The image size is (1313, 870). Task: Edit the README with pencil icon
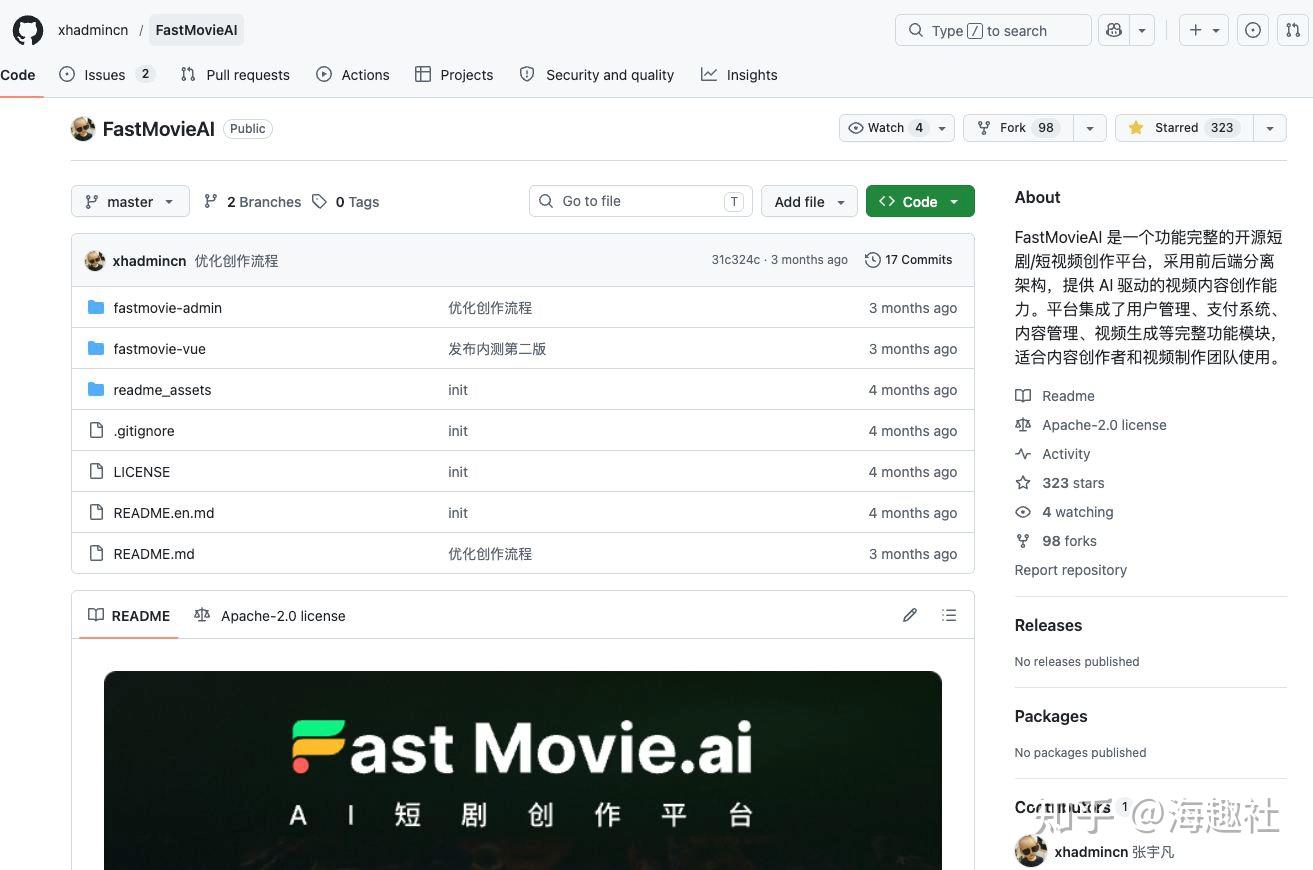point(910,615)
